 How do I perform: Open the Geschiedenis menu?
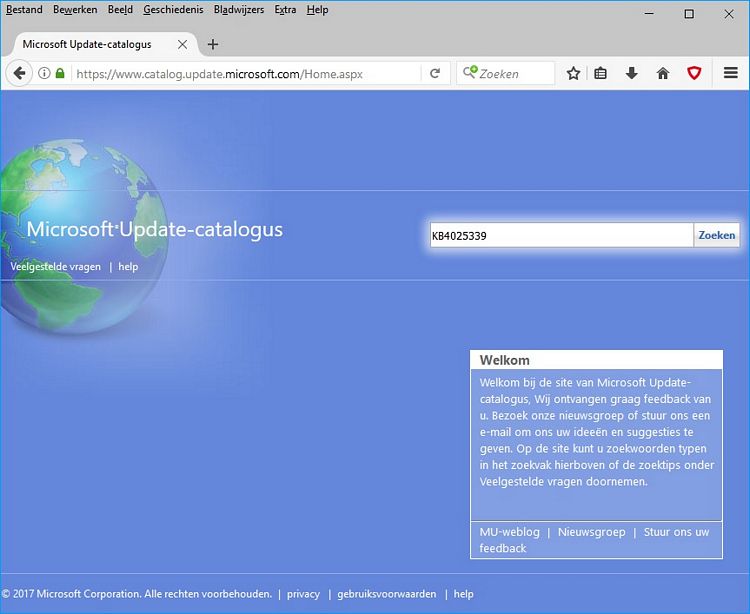point(173,10)
